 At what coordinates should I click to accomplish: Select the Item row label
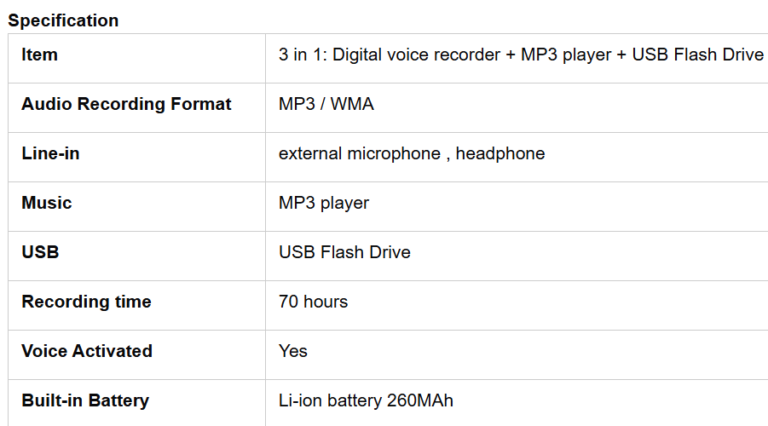coord(40,54)
